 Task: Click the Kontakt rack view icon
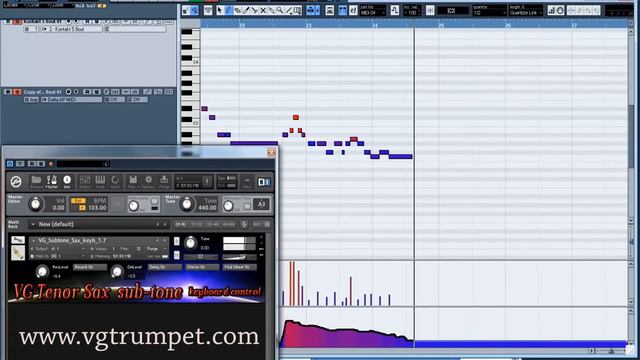264,182
